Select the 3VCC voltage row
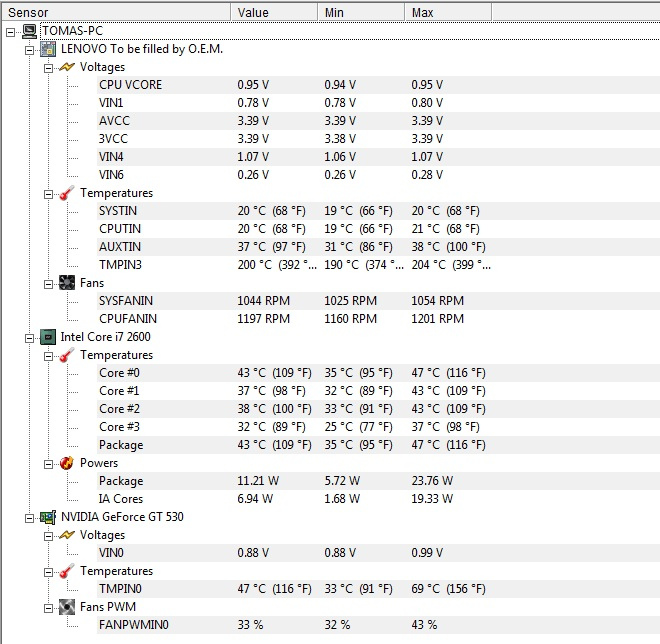Screen dimensions: 660x644 (378, 139)
